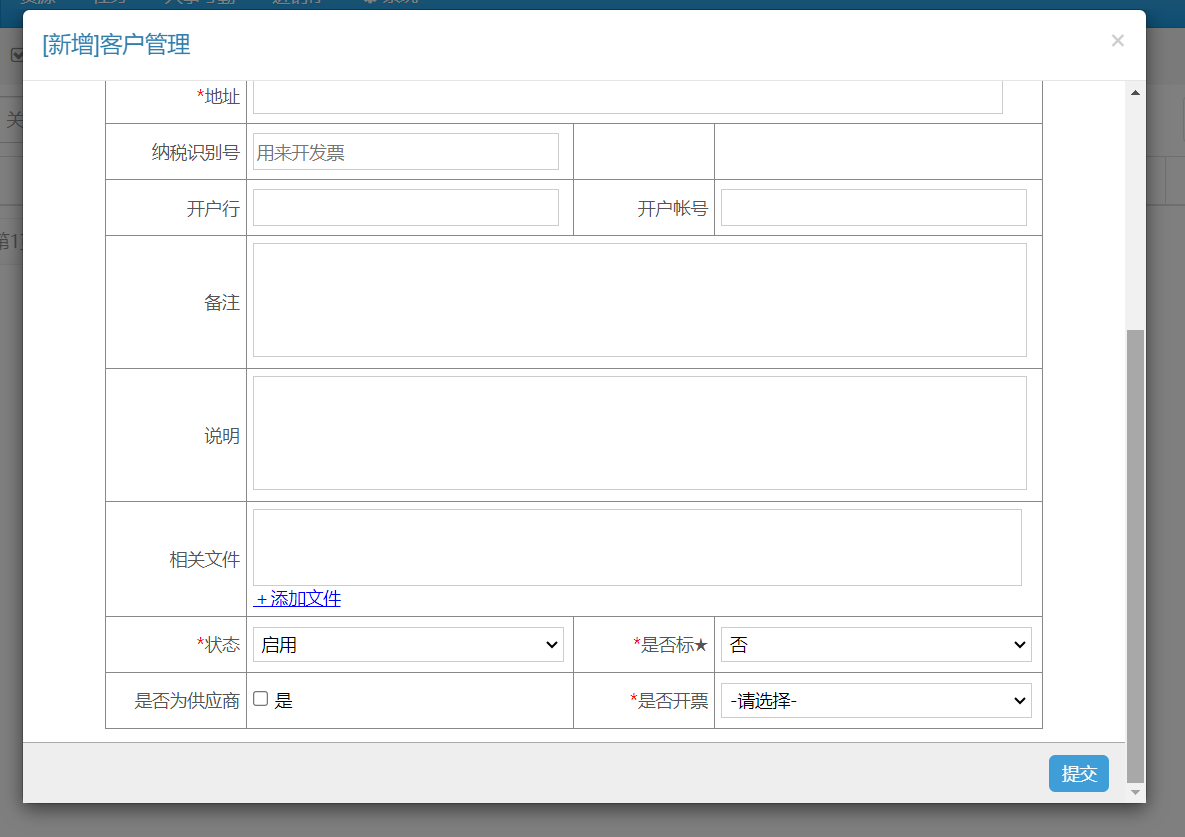Screen dimensions: 1185x837
Task: Click the dialog scrollbar down arrow
Action: [x=1135, y=792]
